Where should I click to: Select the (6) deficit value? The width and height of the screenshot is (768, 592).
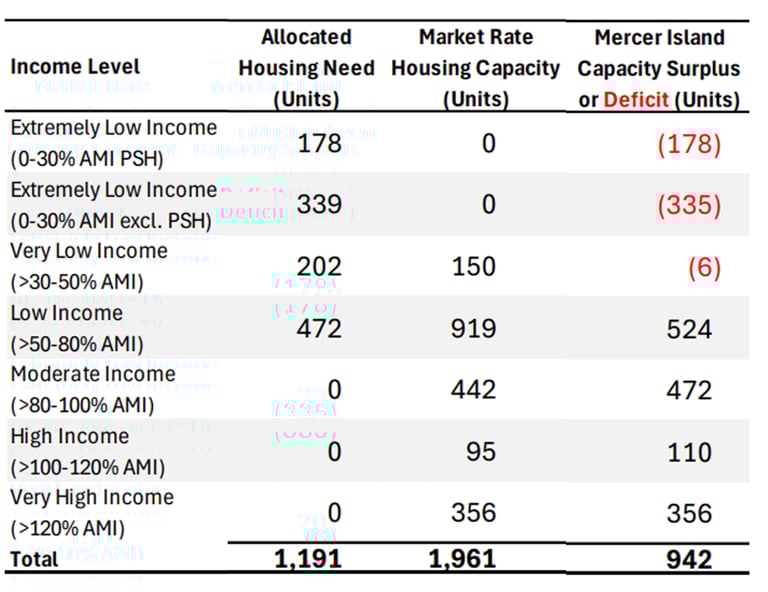coord(704,267)
